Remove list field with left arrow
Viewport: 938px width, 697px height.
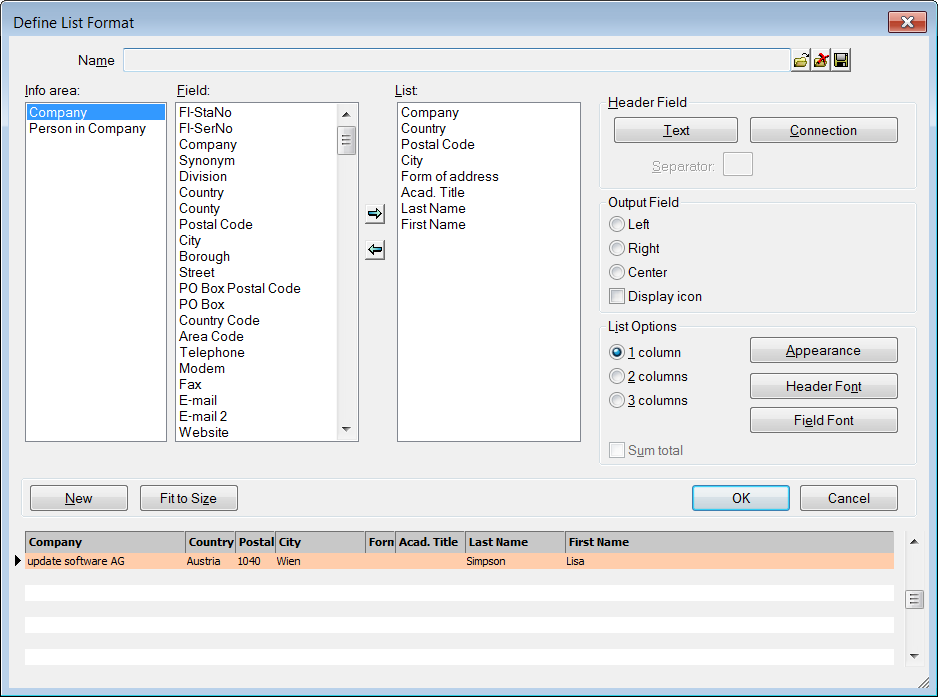coord(375,250)
